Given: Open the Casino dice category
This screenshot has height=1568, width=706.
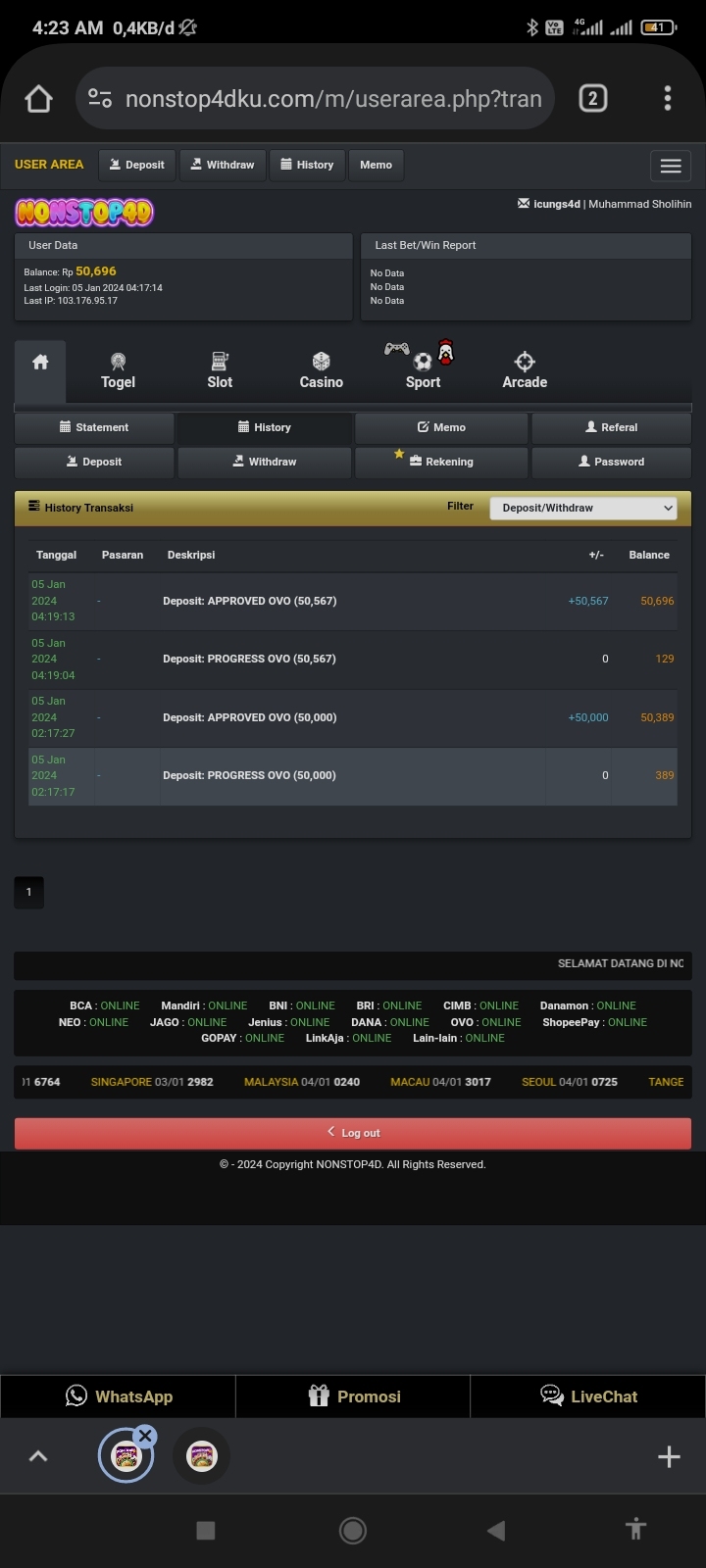Looking at the screenshot, I should click(x=321, y=370).
